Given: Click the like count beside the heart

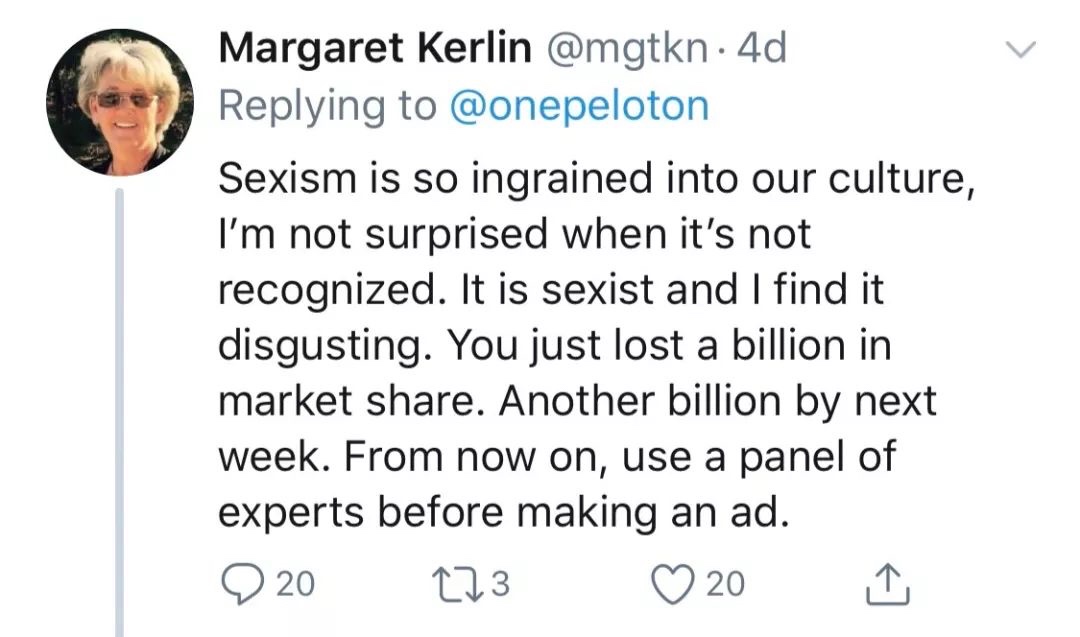Looking at the screenshot, I should coord(725,584).
